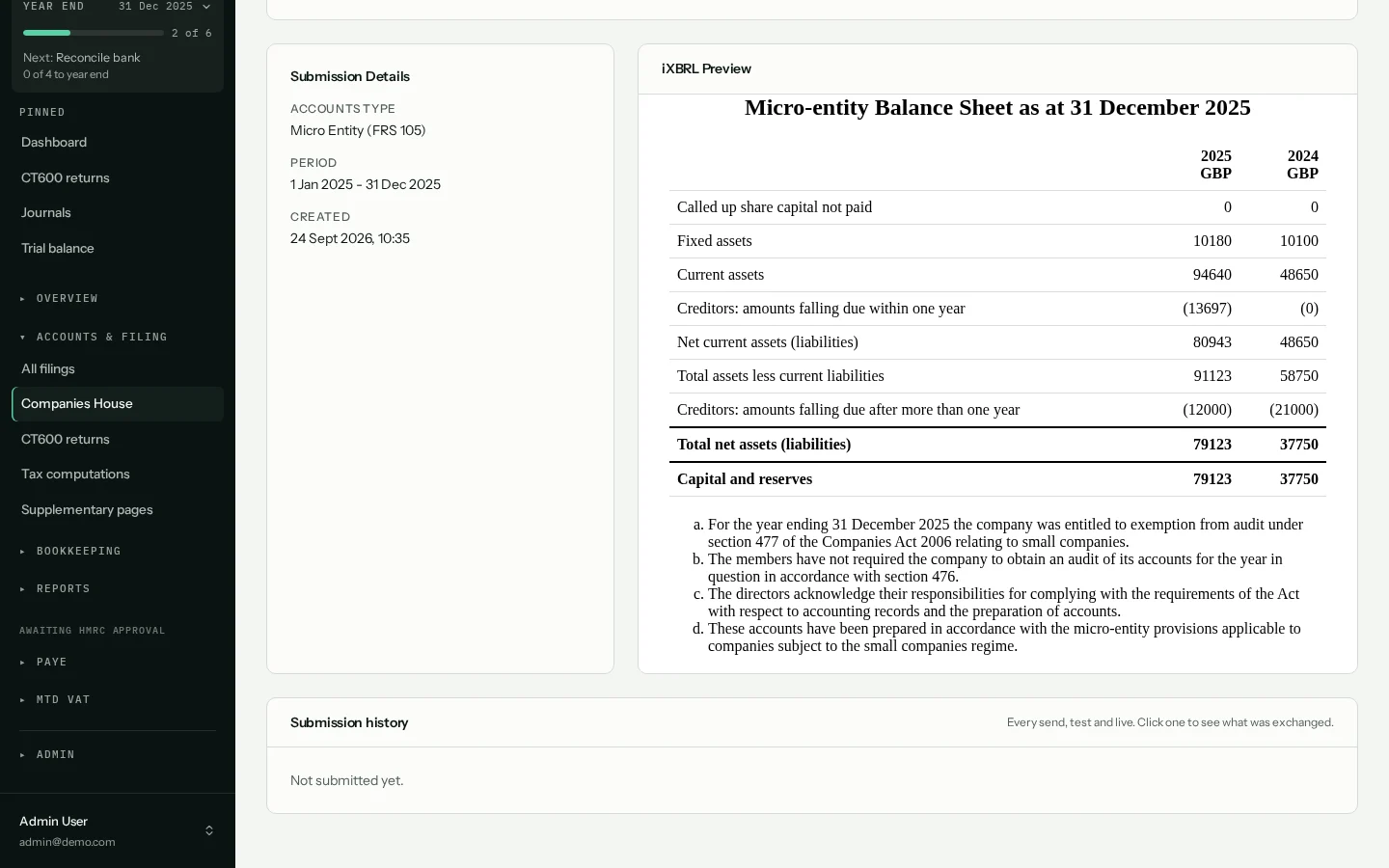Click 'Capital and reserves' row label
The height and width of the screenshot is (868, 1389).
(745, 479)
